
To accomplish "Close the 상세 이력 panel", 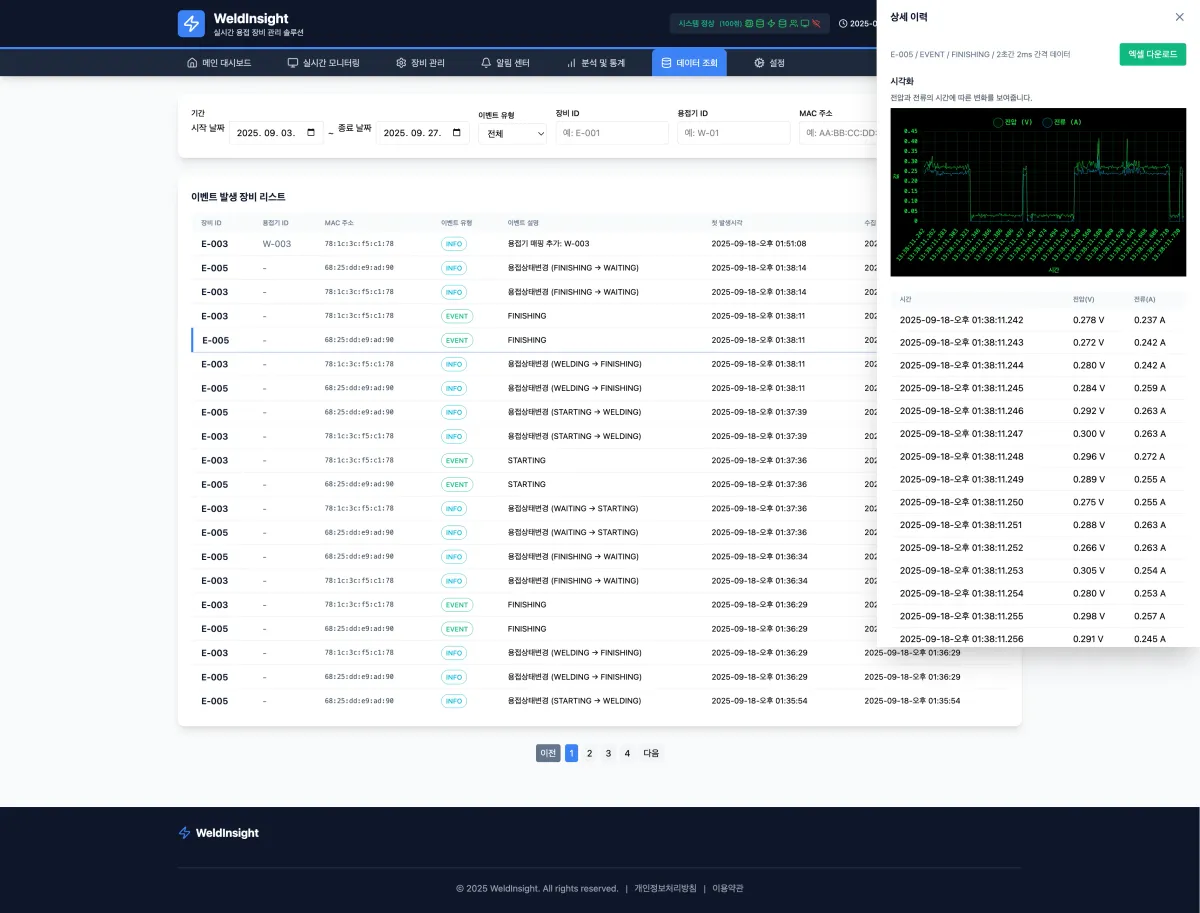I will click(x=1179, y=17).
